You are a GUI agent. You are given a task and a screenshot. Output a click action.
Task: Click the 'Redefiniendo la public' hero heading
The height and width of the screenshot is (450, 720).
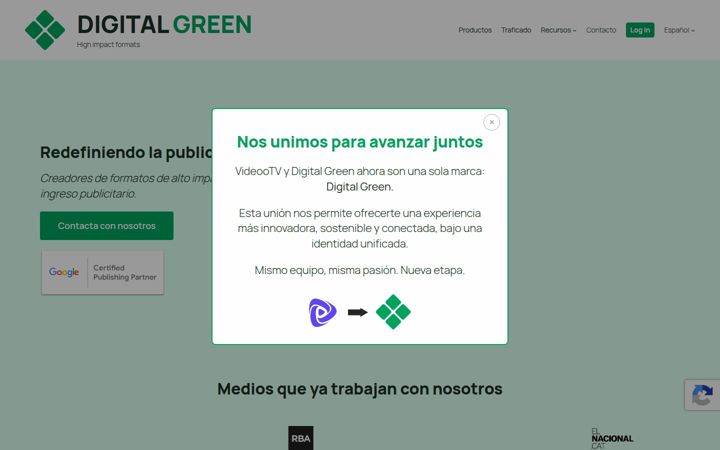[126, 152]
